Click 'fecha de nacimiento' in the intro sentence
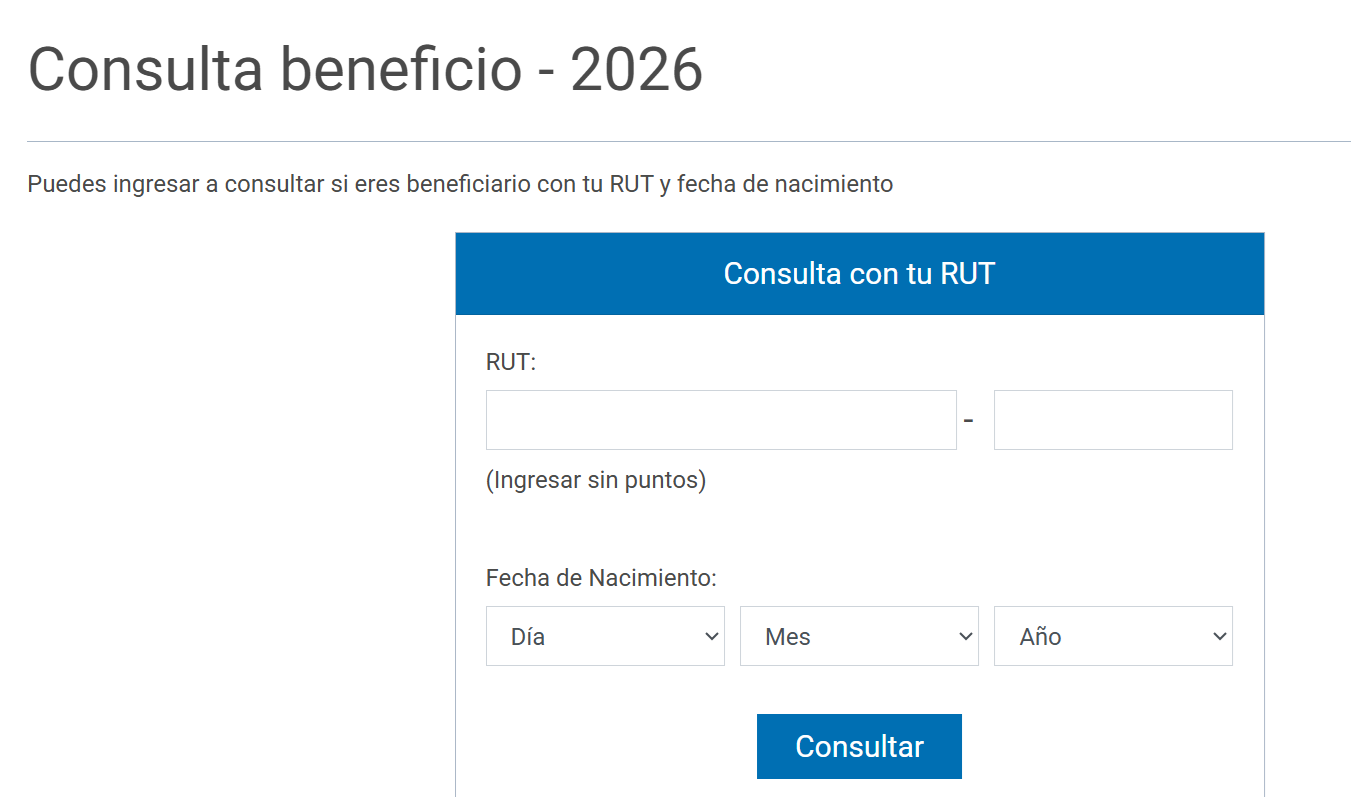 click(x=785, y=184)
